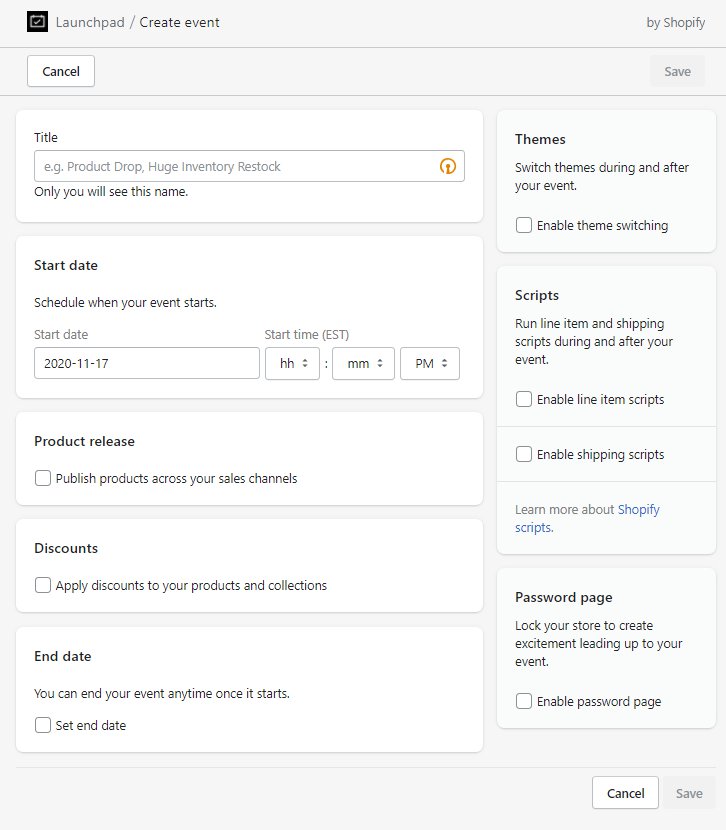726x830 pixels.
Task: Click the password manager icon in Title field
Action: [448, 167]
